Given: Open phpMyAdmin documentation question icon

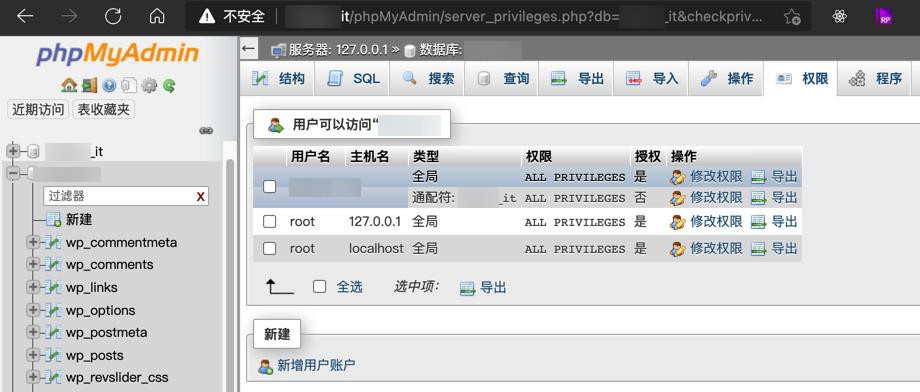Looking at the screenshot, I should click(109, 86).
